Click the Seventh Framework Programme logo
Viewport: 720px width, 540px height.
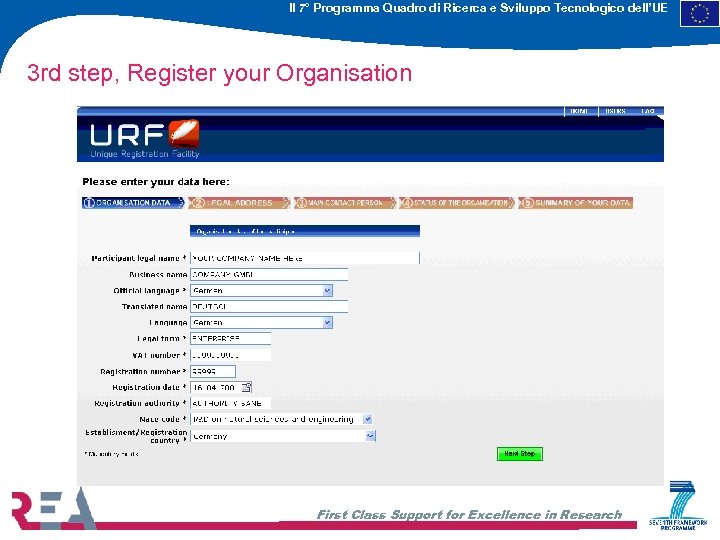click(679, 506)
